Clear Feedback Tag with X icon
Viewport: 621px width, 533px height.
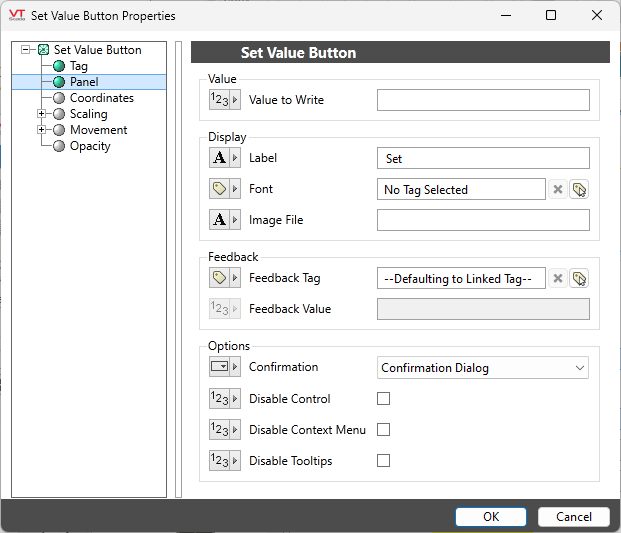pyautogui.click(x=558, y=279)
